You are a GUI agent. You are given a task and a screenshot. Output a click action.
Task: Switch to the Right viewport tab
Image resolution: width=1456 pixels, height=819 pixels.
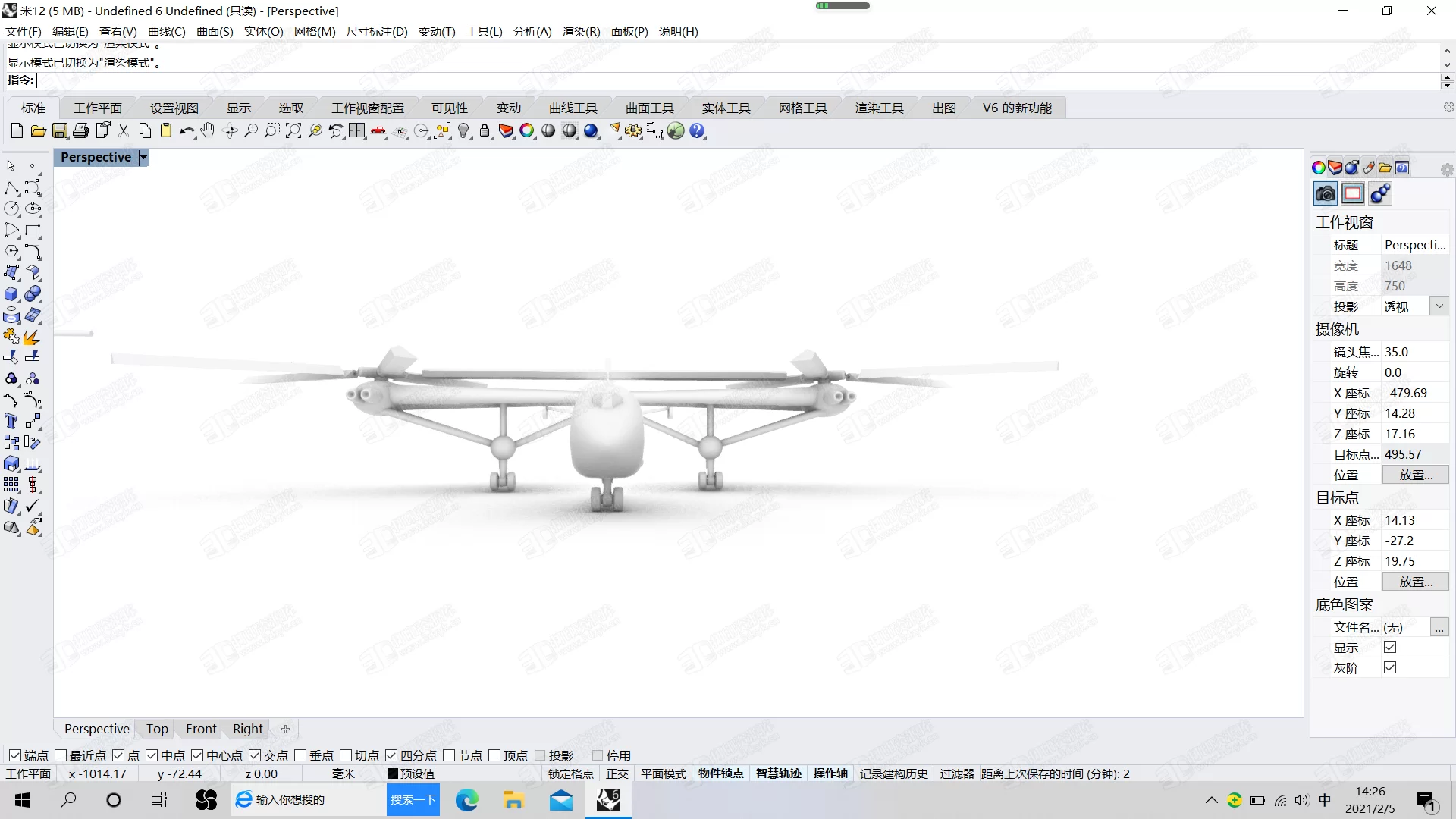pyautogui.click(x=248, y=729)
